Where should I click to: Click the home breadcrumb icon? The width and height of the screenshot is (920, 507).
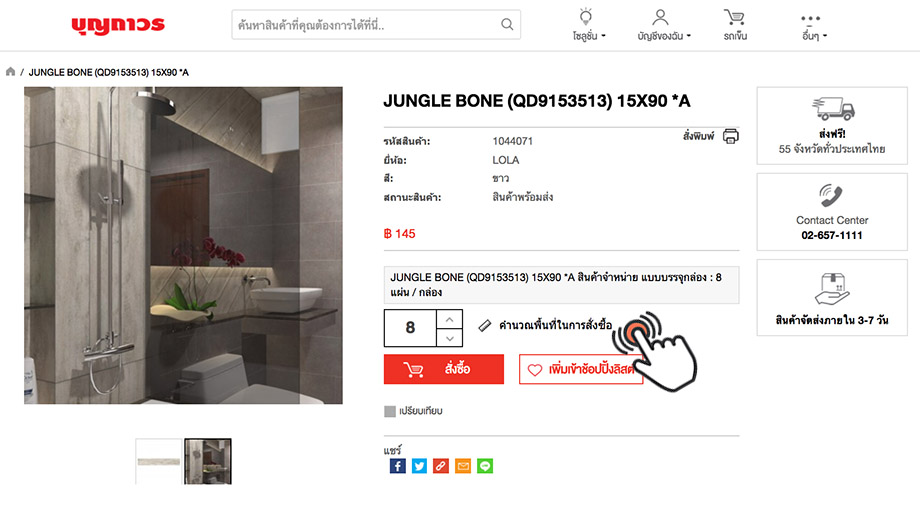10,72
